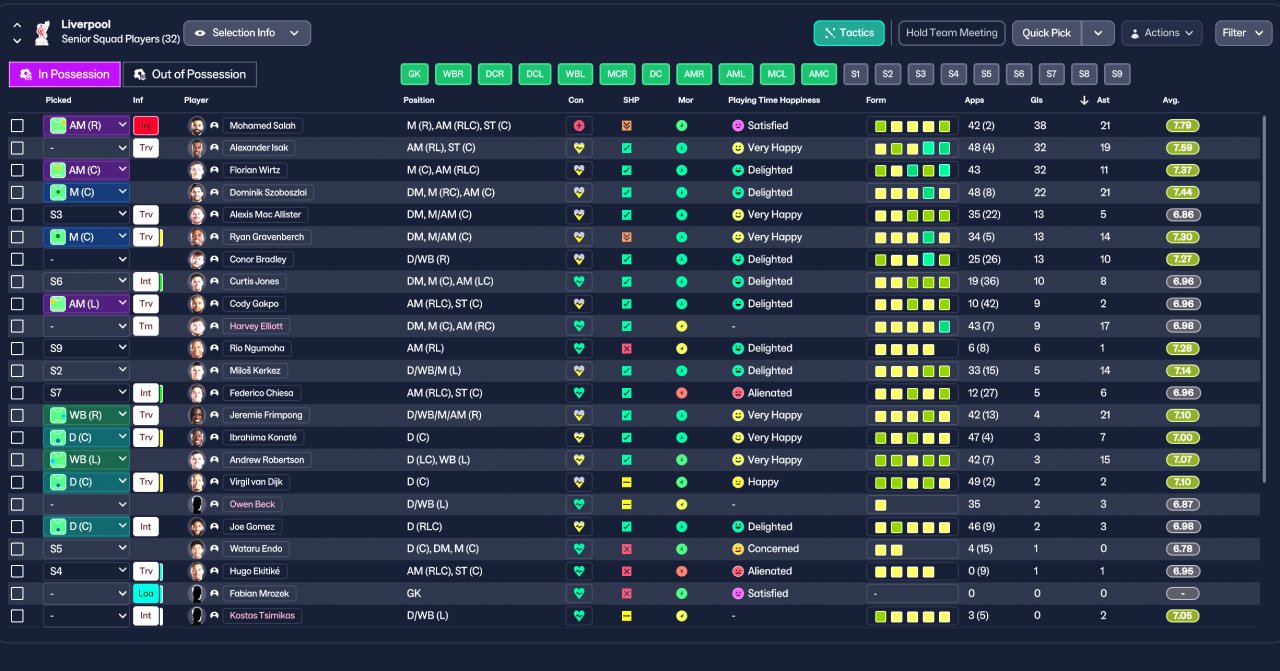Click Kostas Tsimikas's yellow sharpness icon
Viewport: 1280px width, 671px height.
[x=626, y=616]
